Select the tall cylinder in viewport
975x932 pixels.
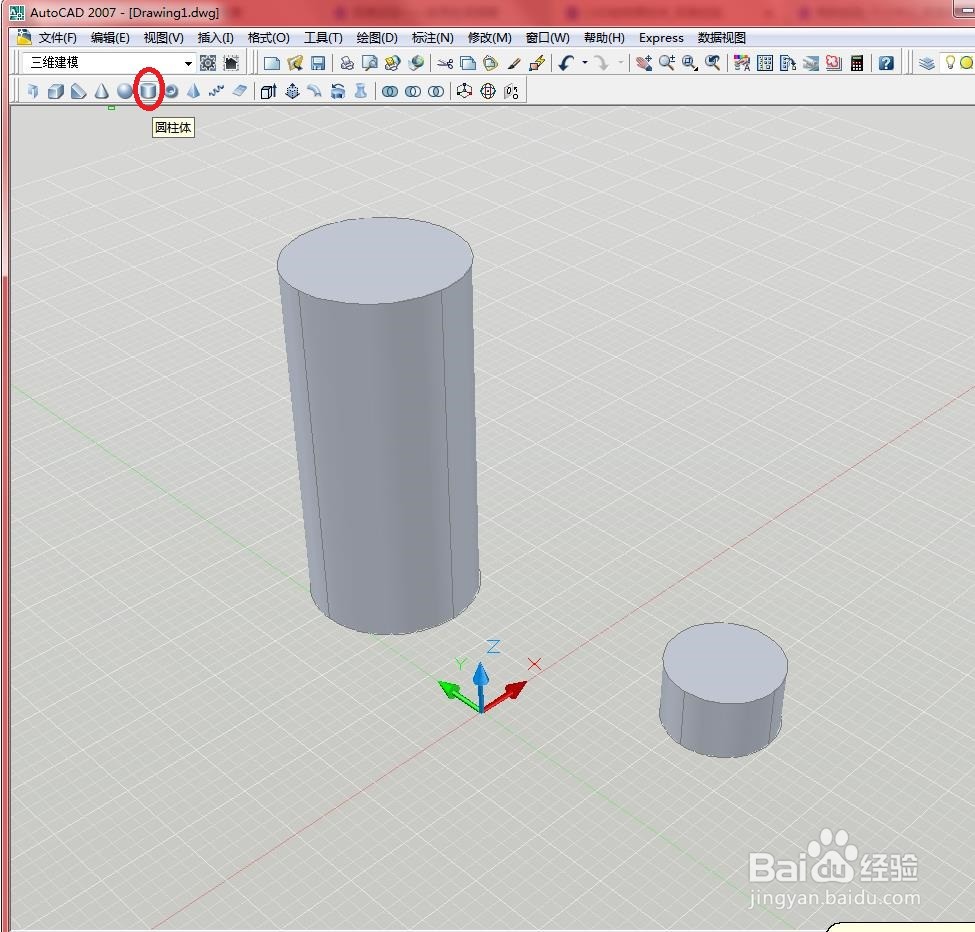(x=379, y=427)
